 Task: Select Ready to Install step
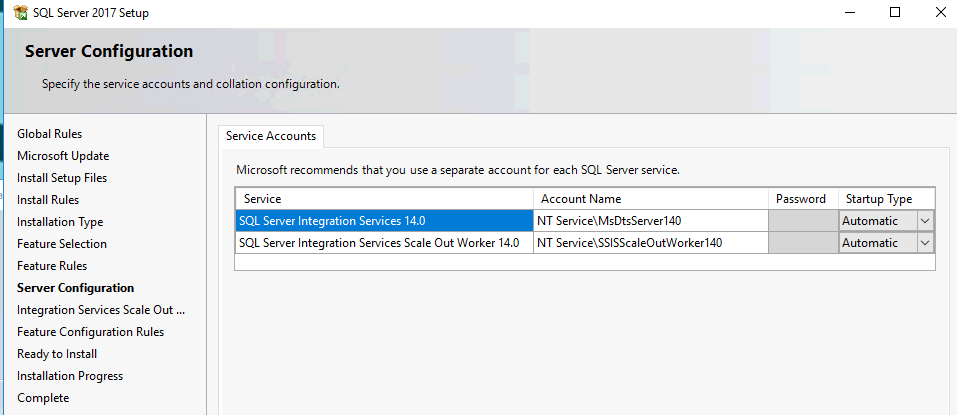coord(57,353)
